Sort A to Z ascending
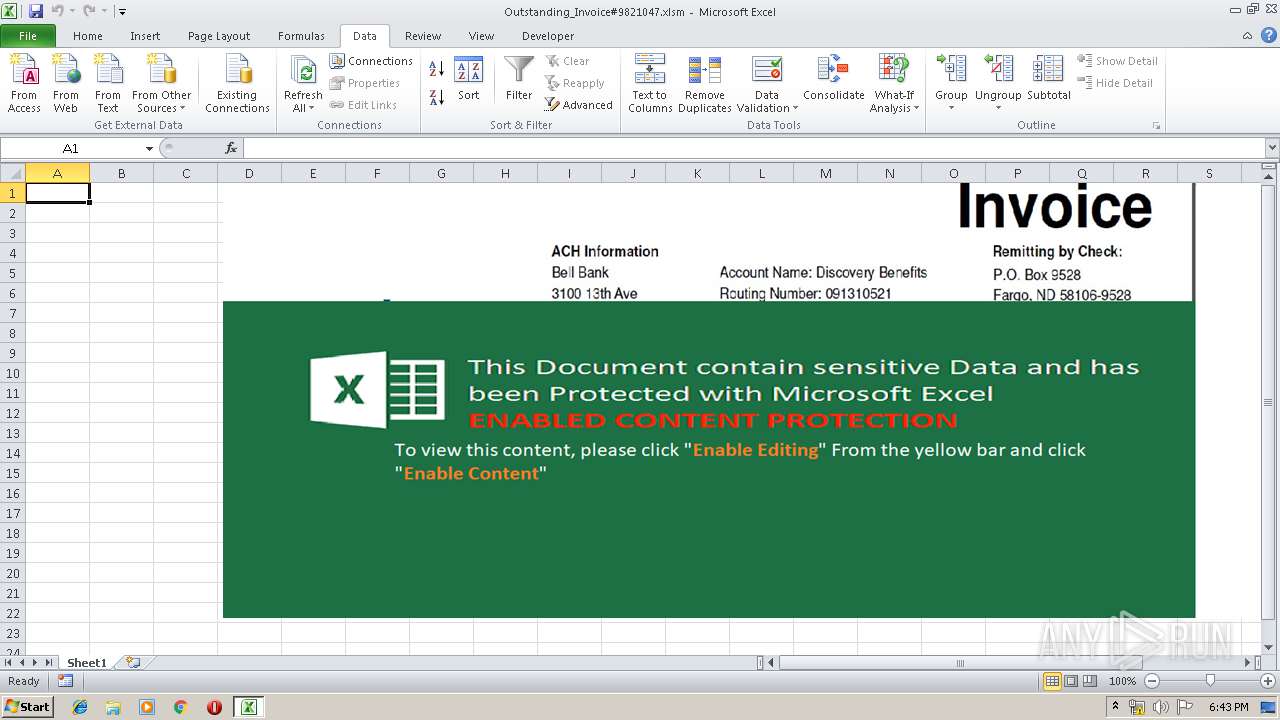 [437, 69]
